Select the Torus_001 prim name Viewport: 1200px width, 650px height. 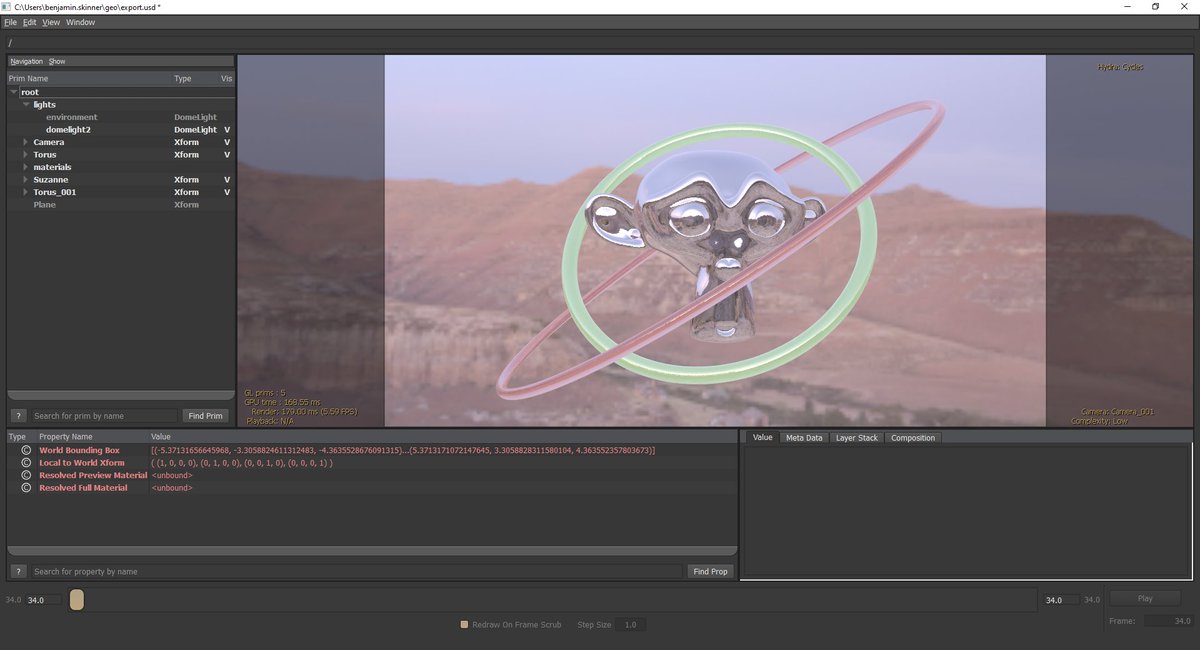click(x=55, y=192)
